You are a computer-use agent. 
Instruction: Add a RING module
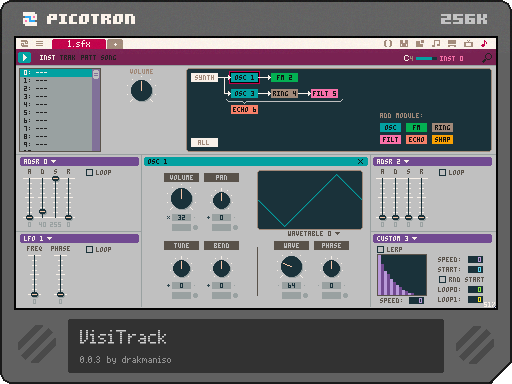point(442,128)
